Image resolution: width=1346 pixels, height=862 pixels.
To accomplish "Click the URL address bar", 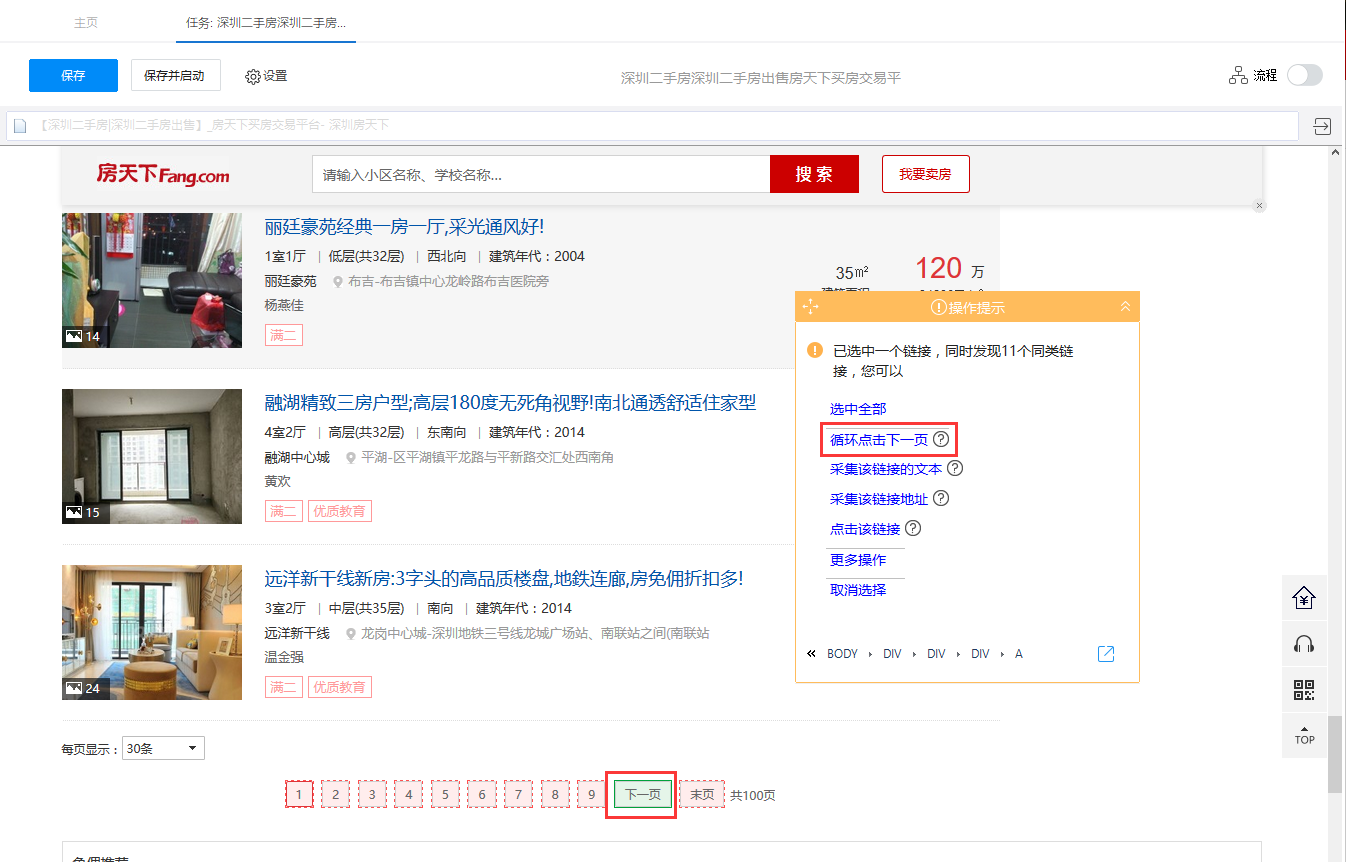I will [652, 126].
